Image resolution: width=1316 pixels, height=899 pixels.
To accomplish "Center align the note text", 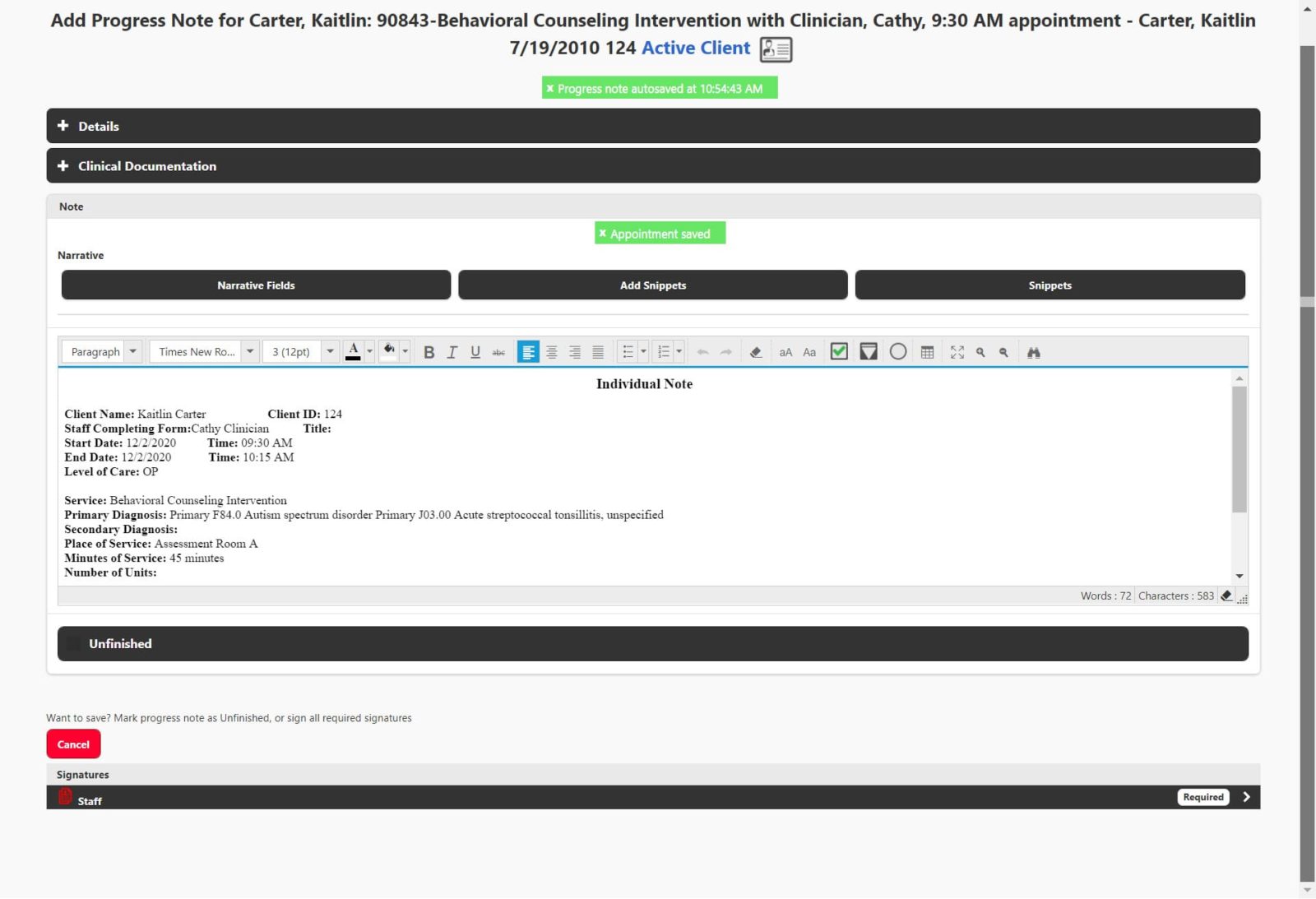I will (552, 352).
